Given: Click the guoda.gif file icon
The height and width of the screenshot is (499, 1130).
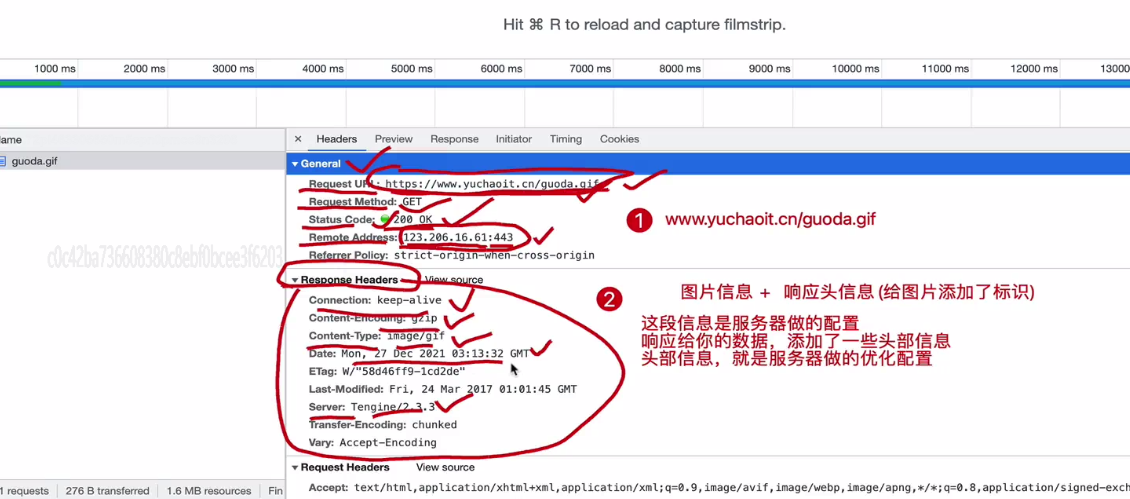Looking at the screenshot, I should 3,162.
